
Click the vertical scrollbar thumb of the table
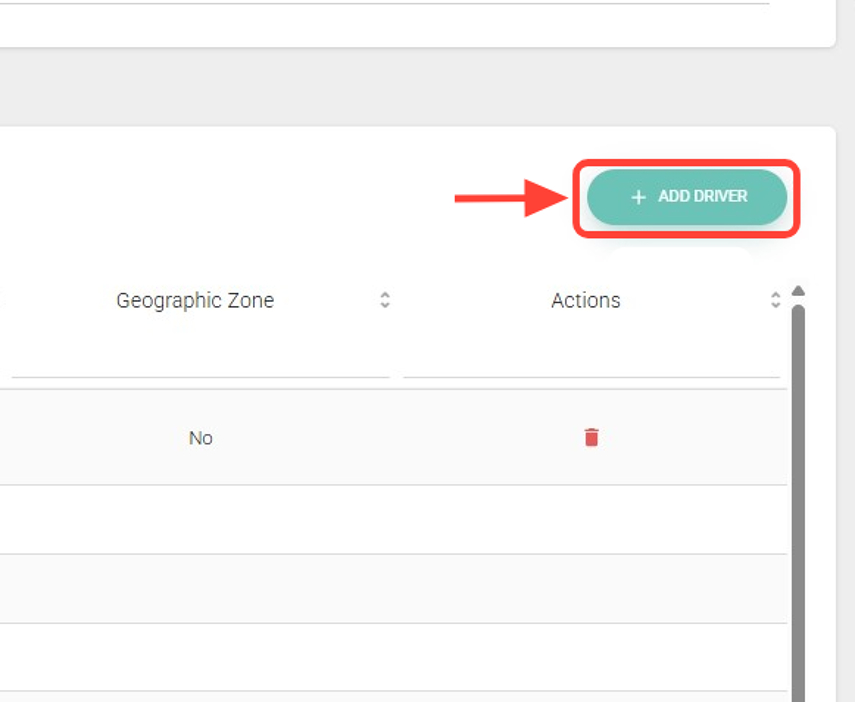pyautogui.click(x=798, y=500)
